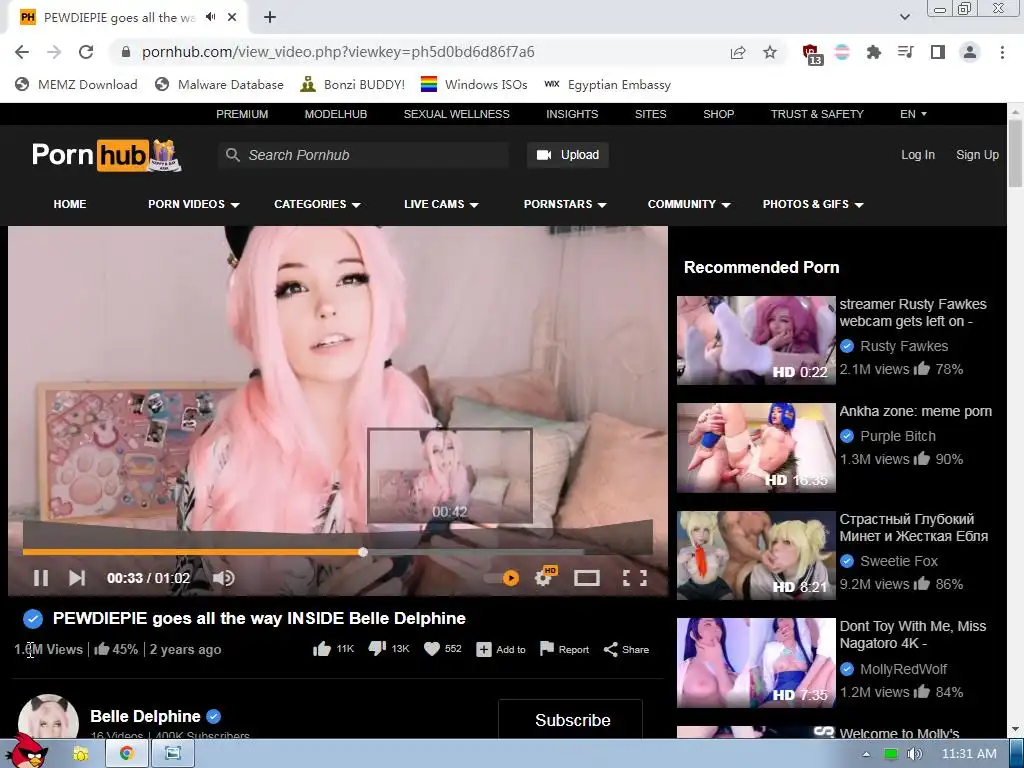Open the Sweetie Fox channel link
The height and width of the screenshot is (768, 1024).
[899, 561]
